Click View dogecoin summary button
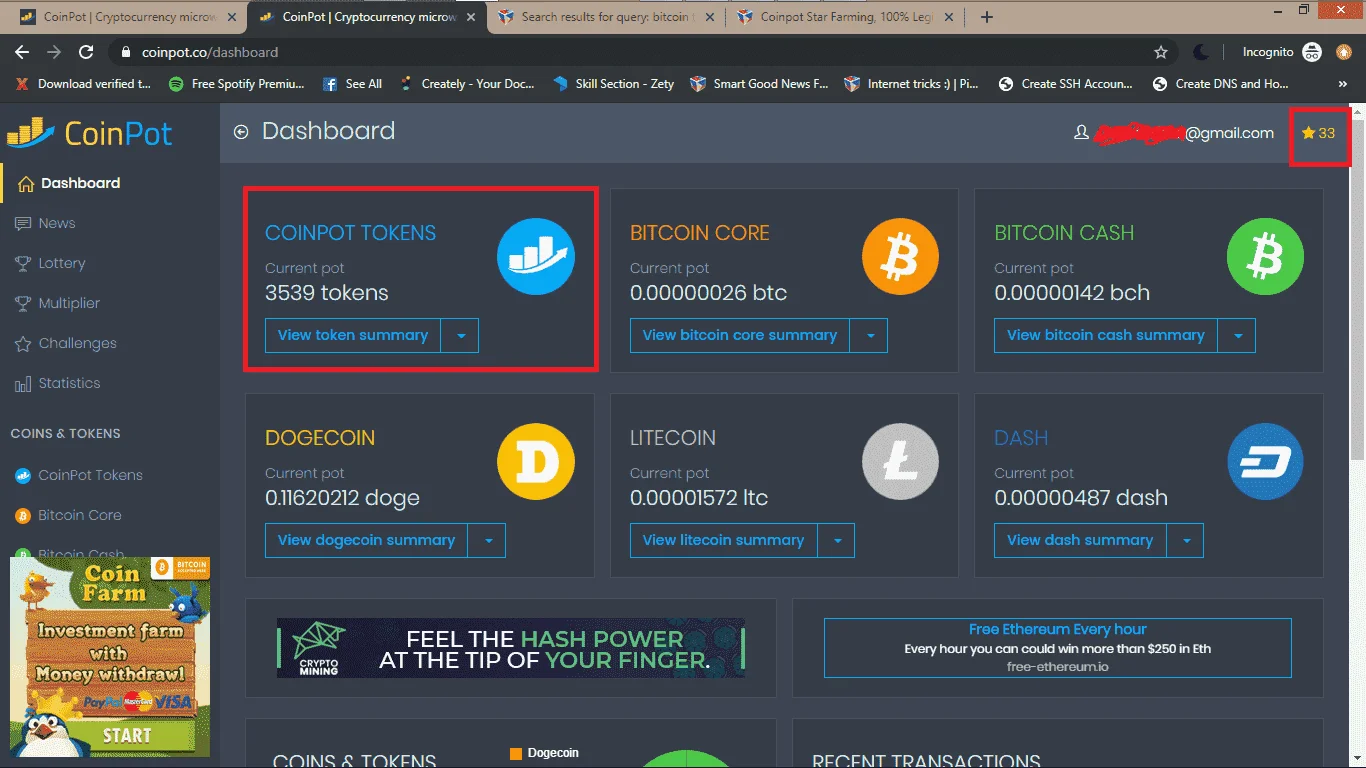1366x768 pixels. pos(367,541)
